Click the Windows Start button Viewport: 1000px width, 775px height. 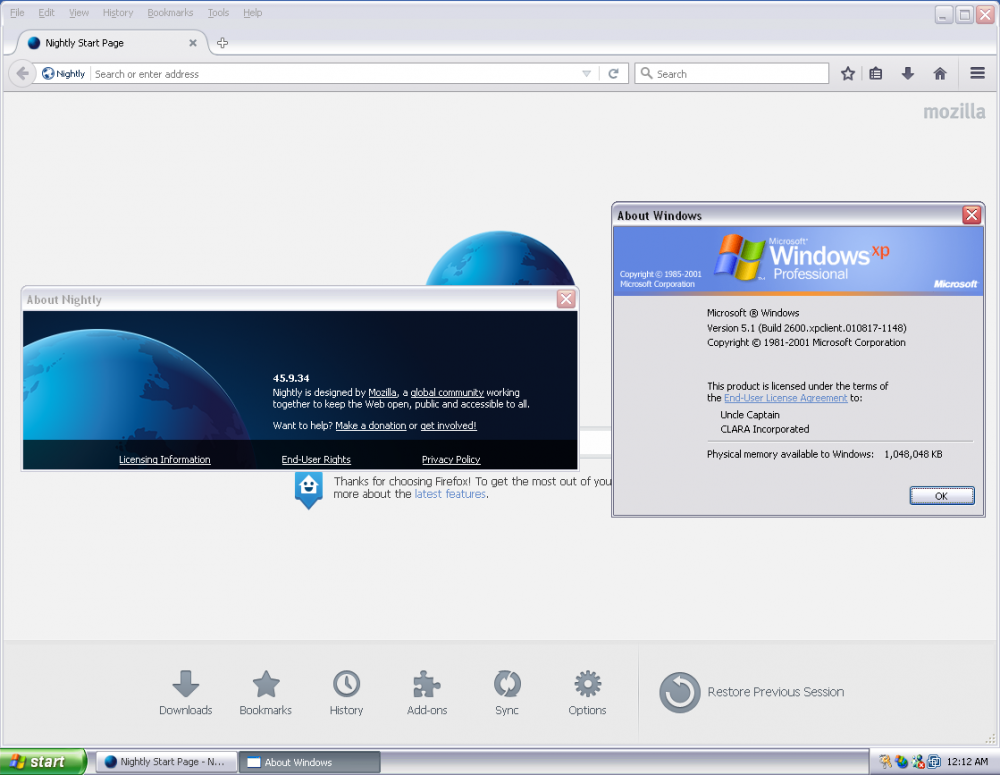[x=35, y=762]
